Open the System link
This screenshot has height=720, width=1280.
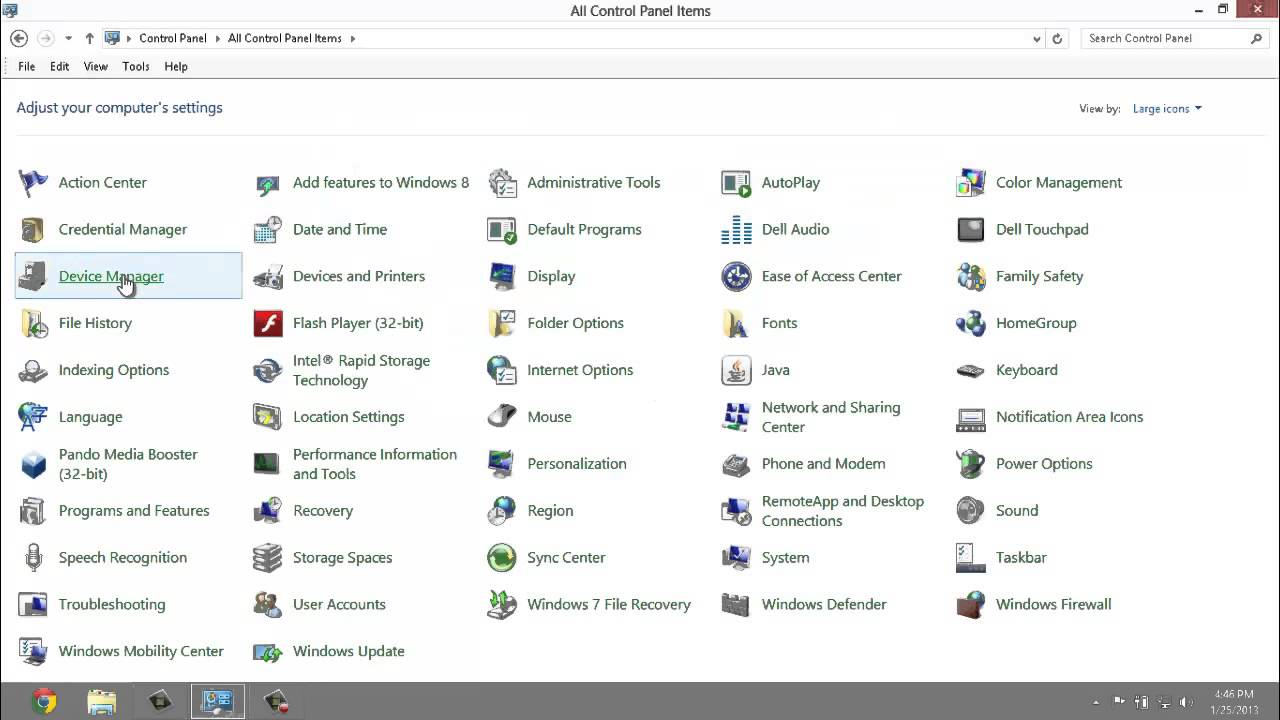(x=785, y=558)
